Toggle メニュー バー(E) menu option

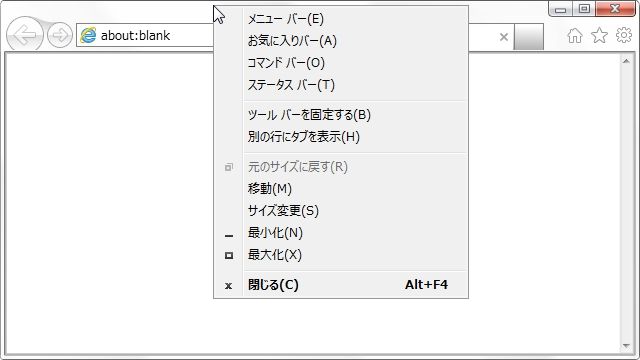pyautogui.click(x=341, y=19)
